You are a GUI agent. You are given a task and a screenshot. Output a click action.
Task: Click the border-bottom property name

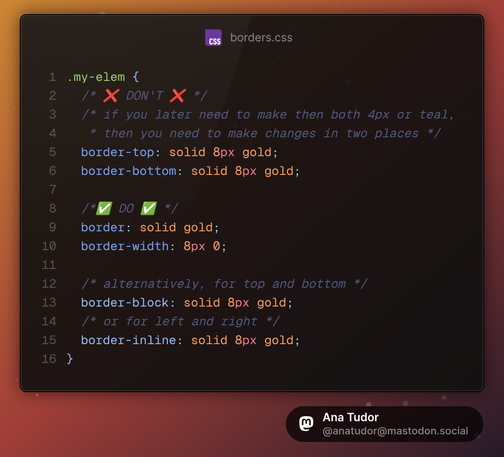pos(129,171)
